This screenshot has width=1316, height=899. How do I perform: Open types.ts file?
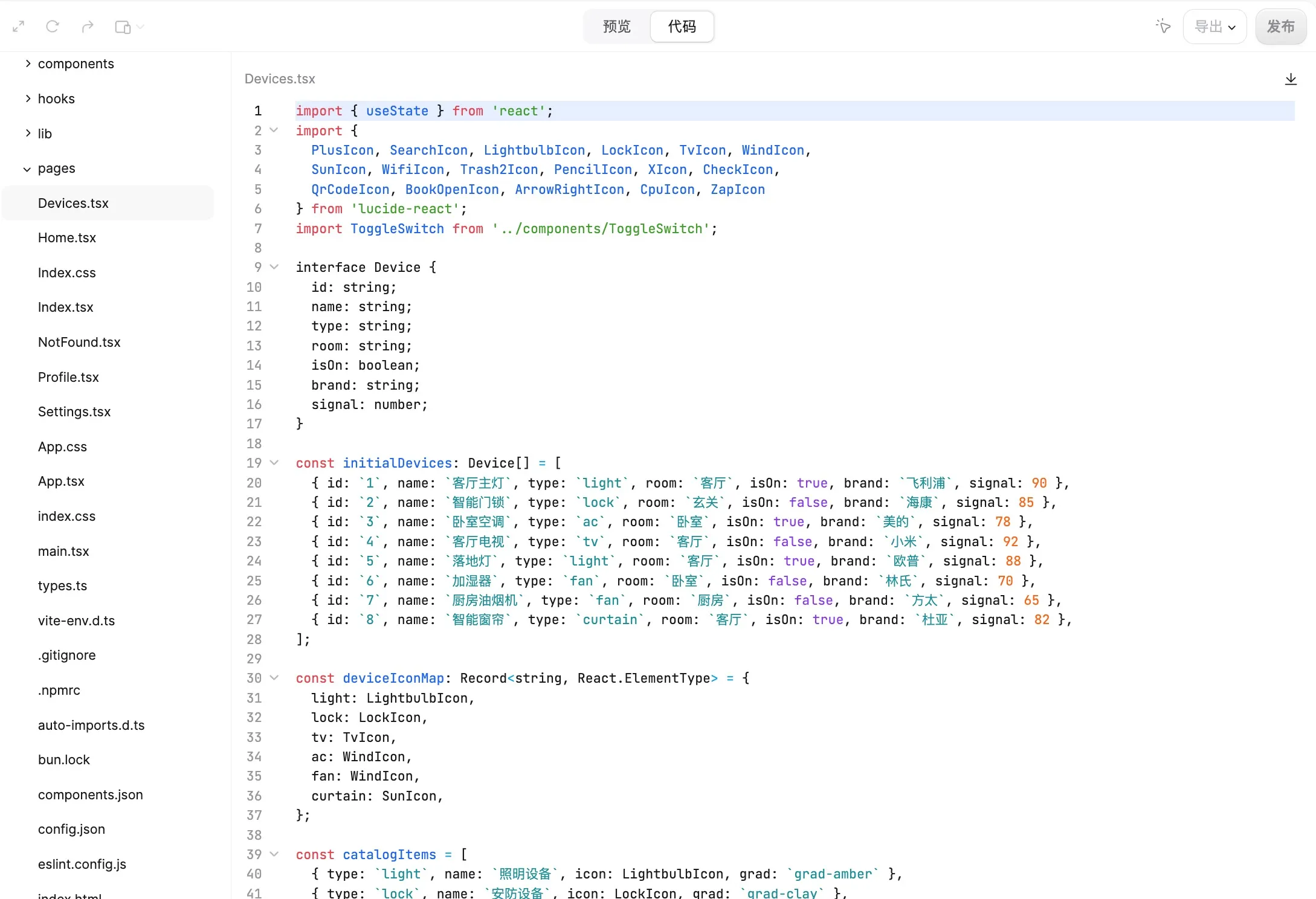pos(62,586)
